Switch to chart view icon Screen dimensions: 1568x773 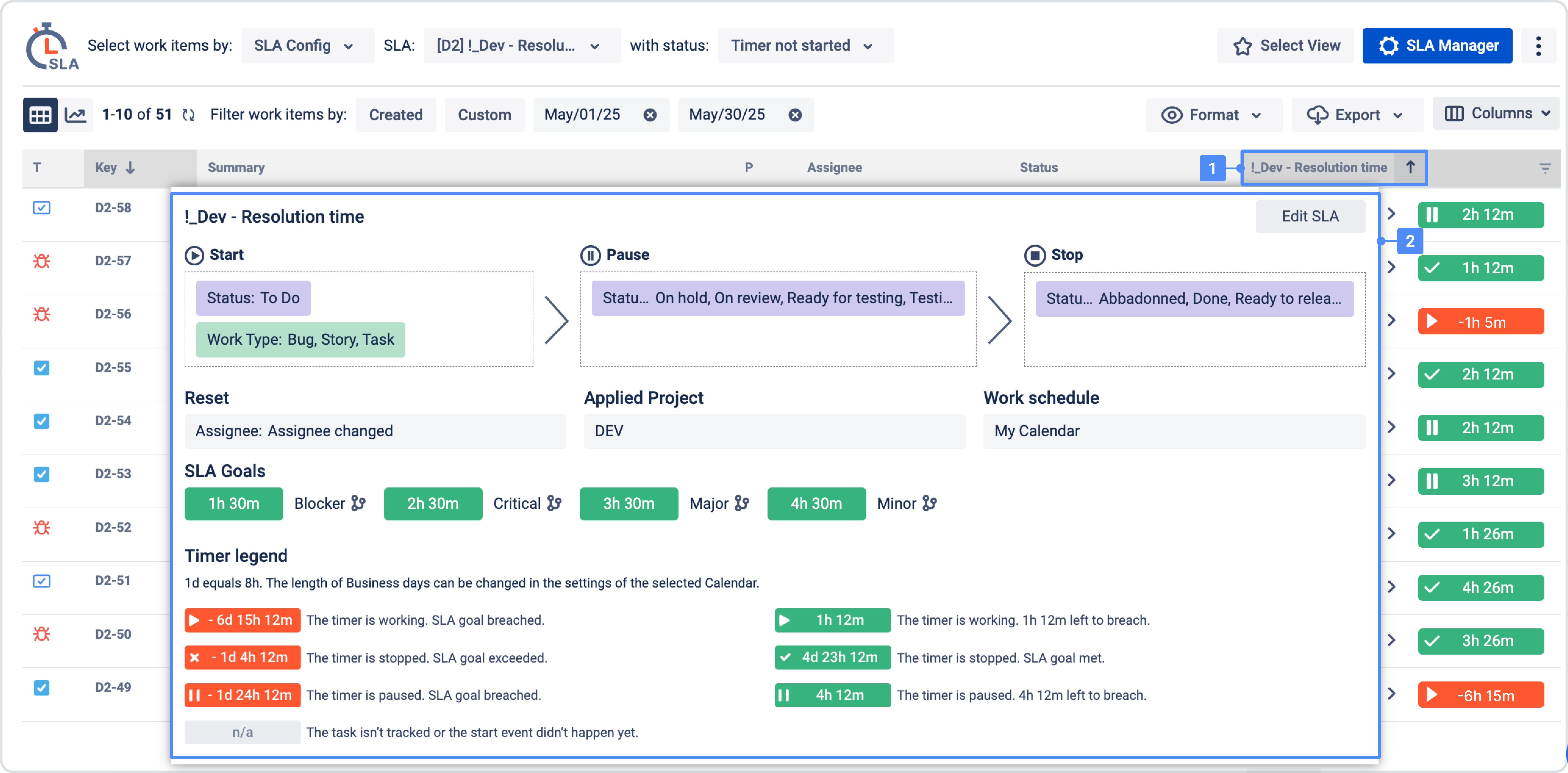(76, 115)
